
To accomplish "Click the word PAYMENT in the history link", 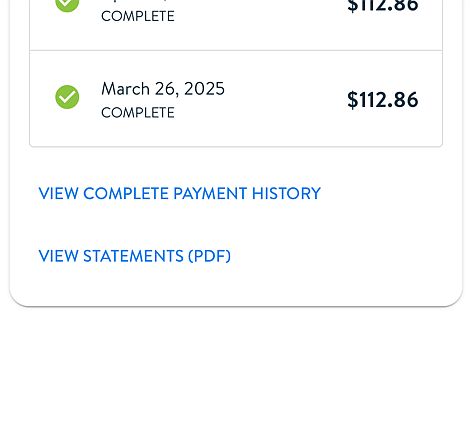I will (x=210, y=193).
